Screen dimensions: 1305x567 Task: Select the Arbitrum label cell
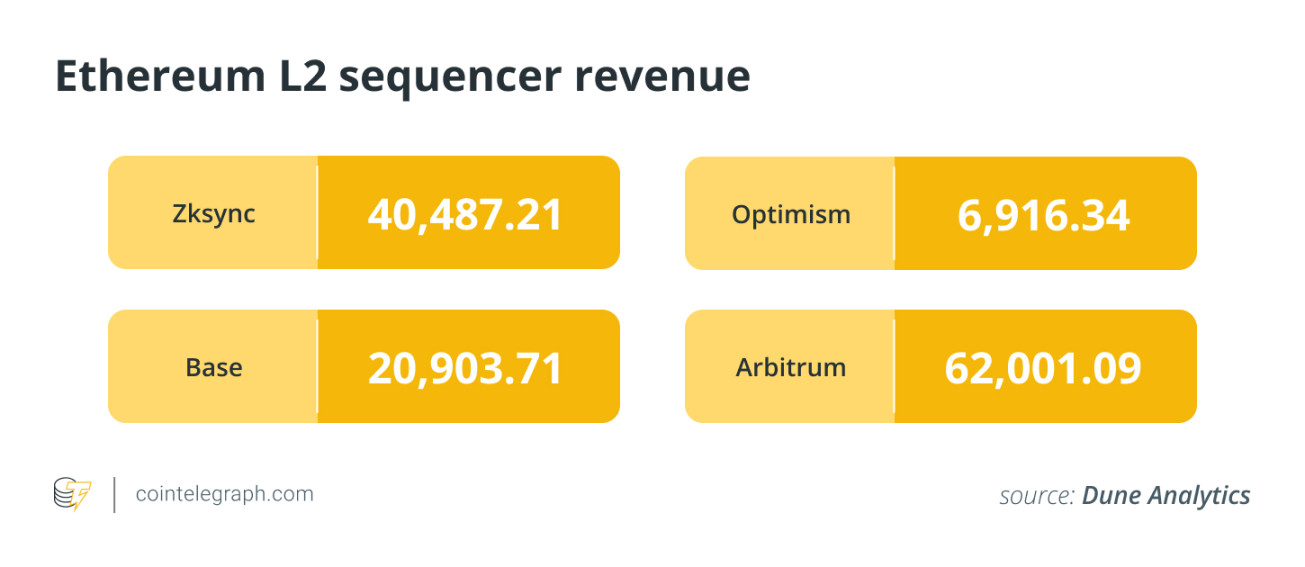click(790, 367)
